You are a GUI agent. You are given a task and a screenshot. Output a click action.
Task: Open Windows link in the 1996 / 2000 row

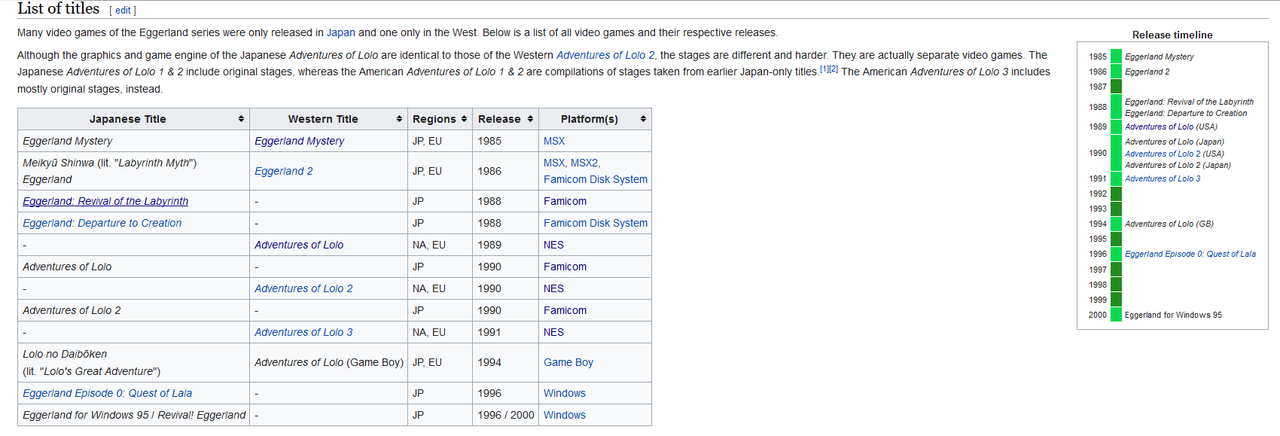(x=565, y=415)
